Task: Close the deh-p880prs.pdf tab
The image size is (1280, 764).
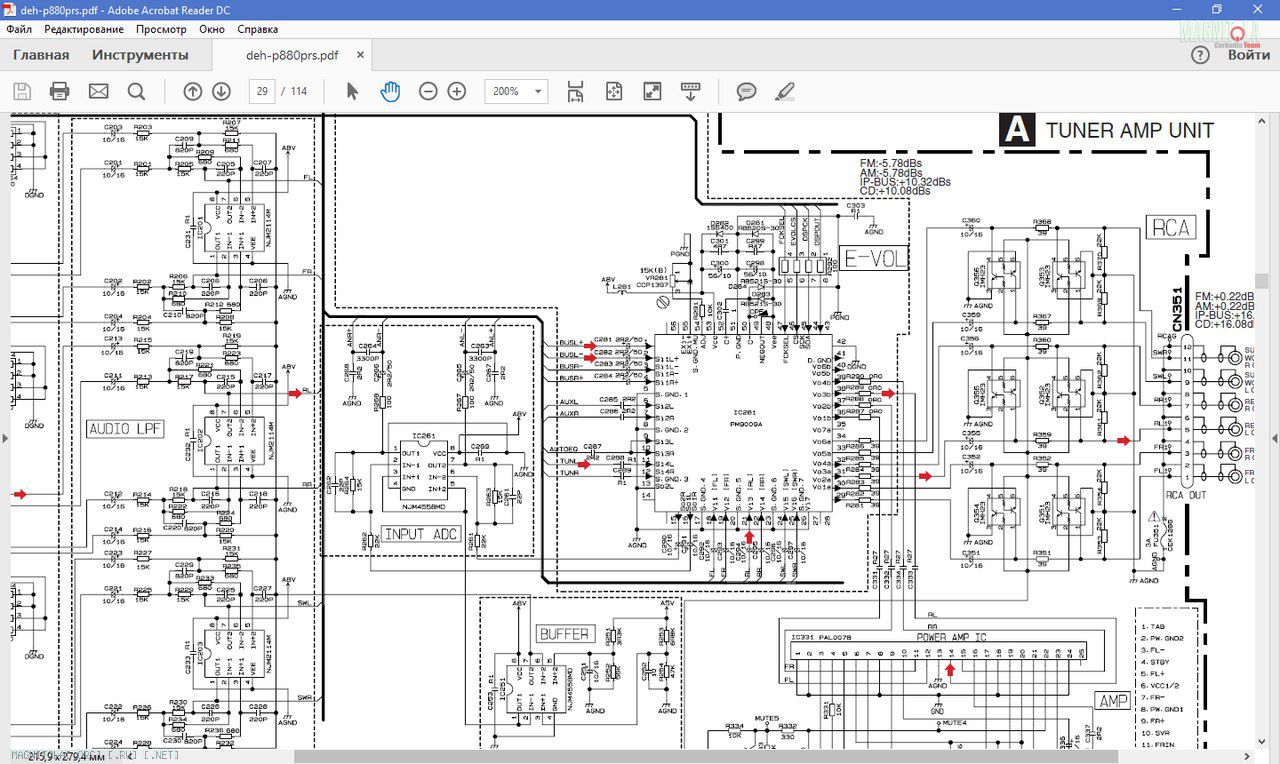Action: click(361, 55)
